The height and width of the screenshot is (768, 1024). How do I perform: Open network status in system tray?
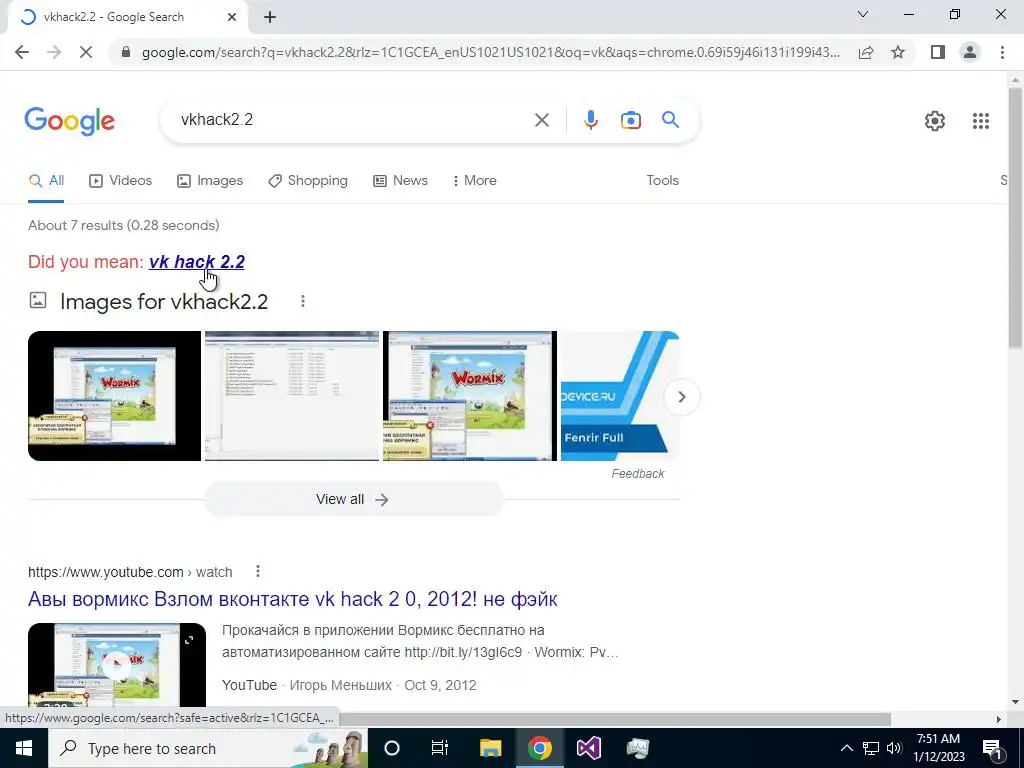click(x=871, y=748)
